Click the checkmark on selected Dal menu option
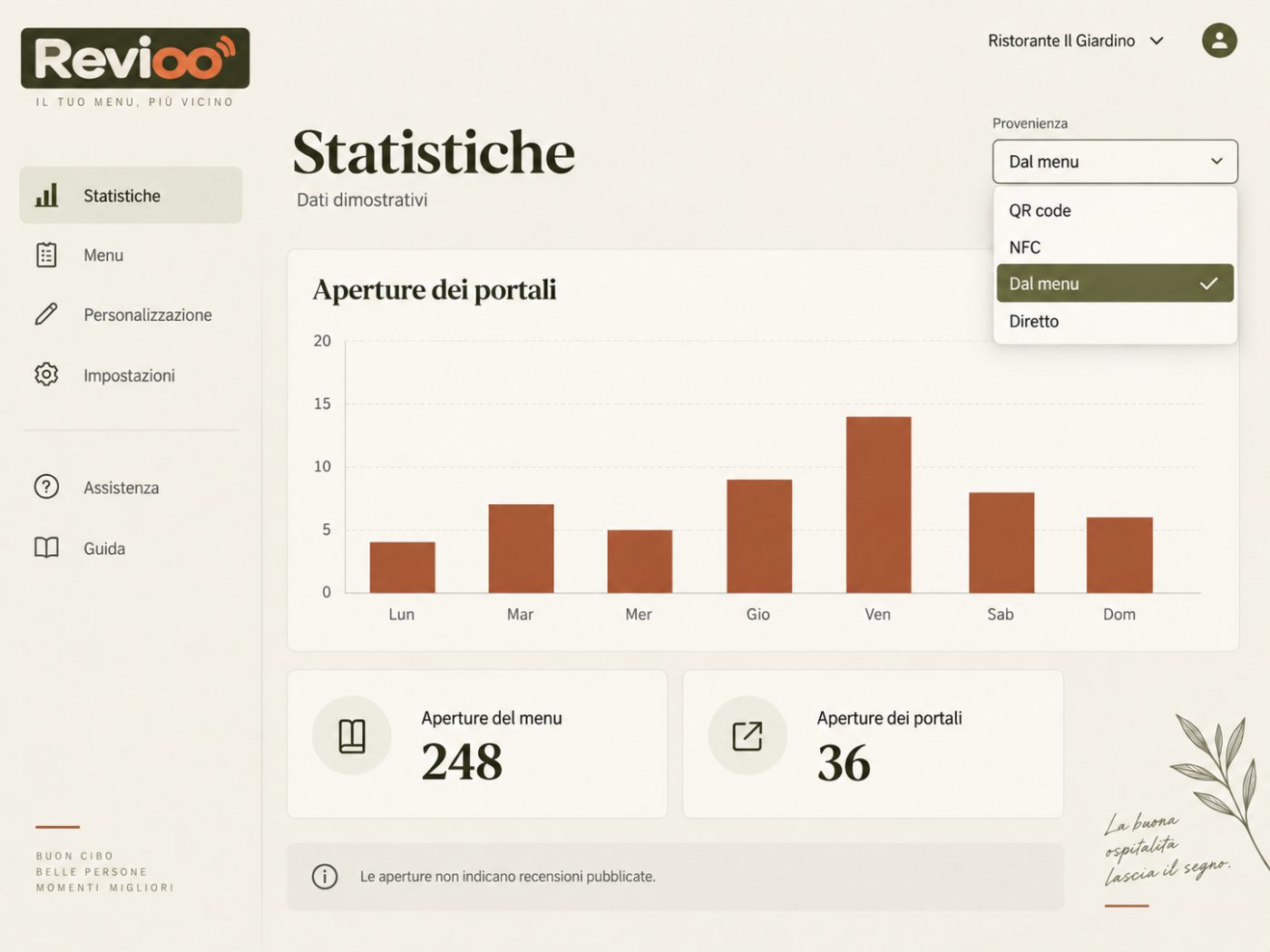The height and width of the screenshot is (952, 1270). pos(1208,284)
